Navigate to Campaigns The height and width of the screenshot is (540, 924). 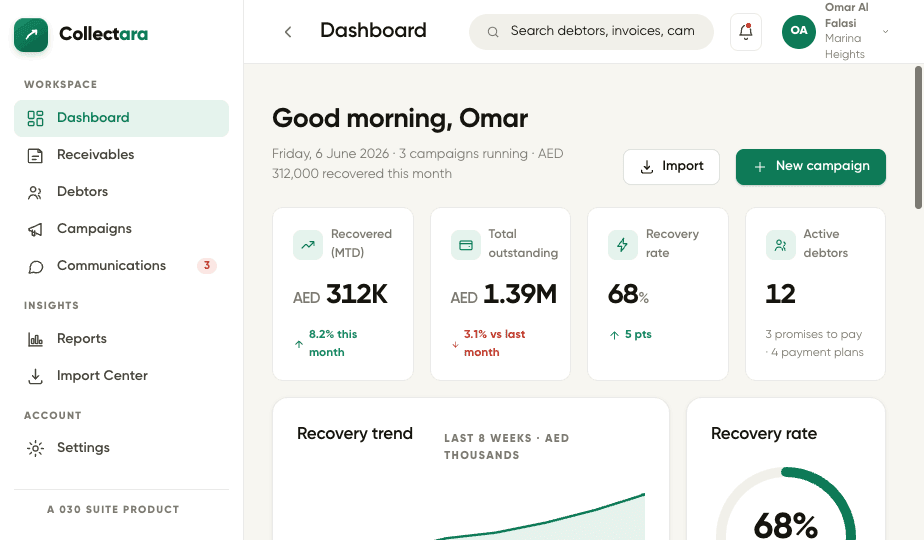[x=121, y=229]
